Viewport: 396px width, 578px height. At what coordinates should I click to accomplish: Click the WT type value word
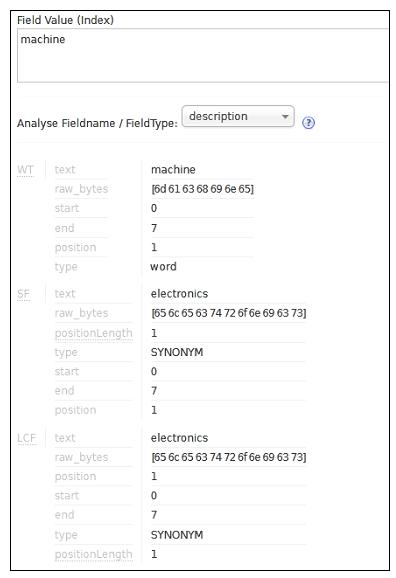tap(163, 267)
